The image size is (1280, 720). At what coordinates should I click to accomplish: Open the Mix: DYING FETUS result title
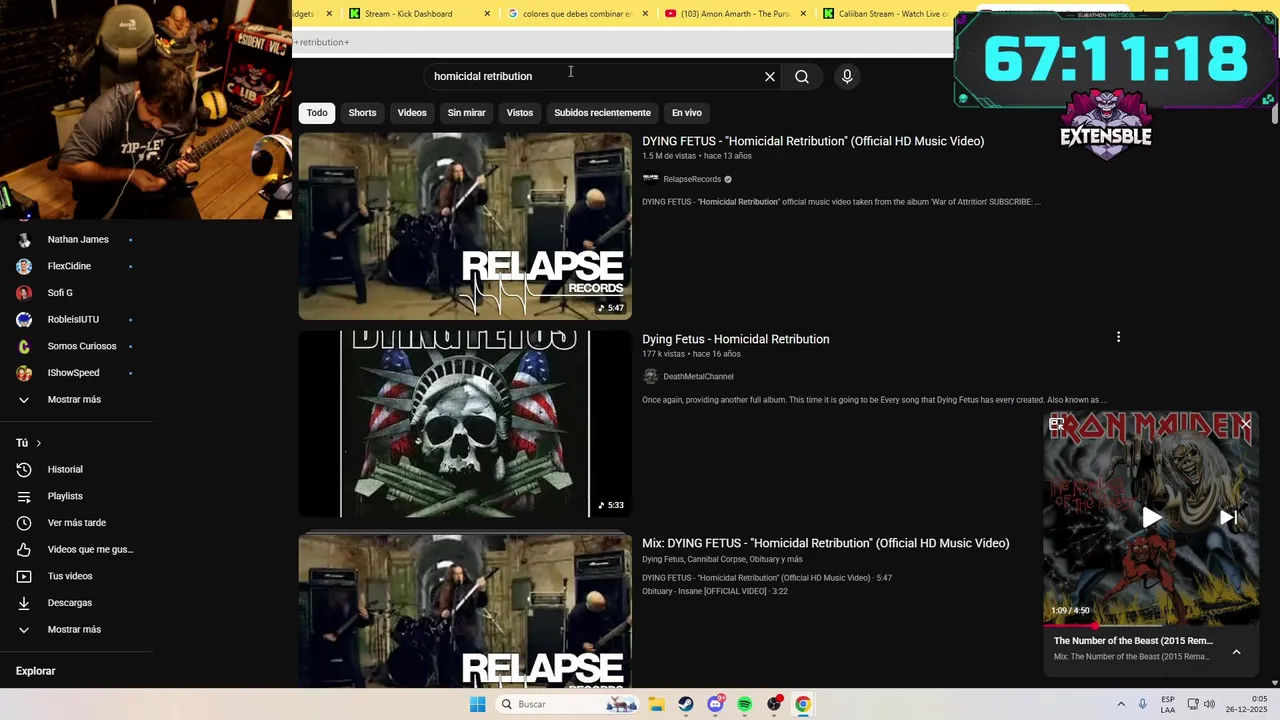[826, 543]
